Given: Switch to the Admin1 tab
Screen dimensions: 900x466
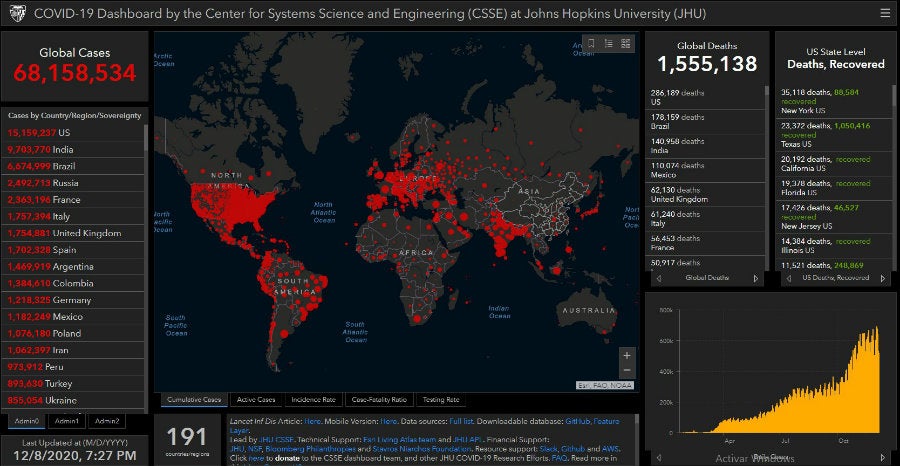Looking at the screenshot, I should pyautogui.click(x=67, y=421).
